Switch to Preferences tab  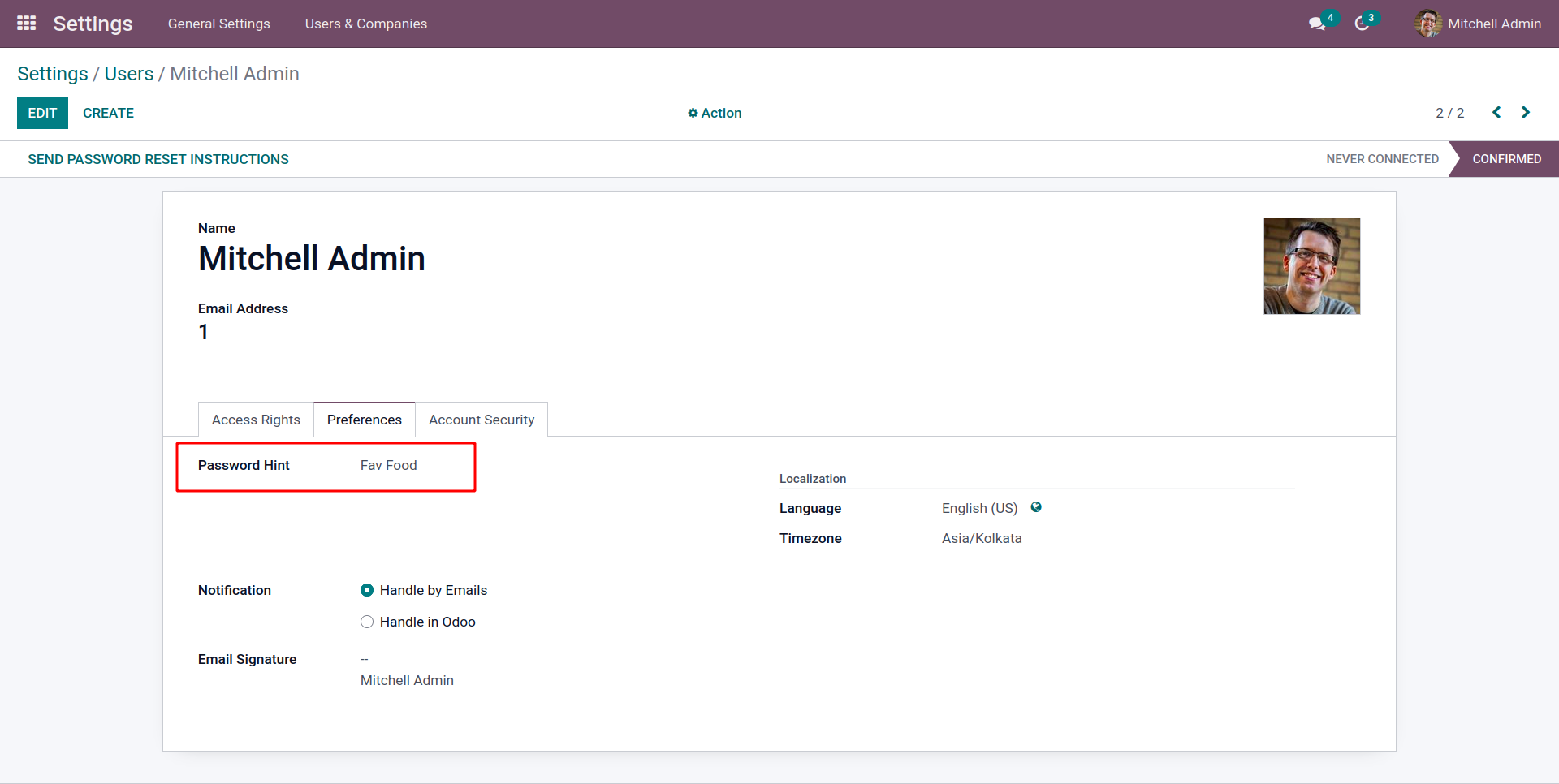pos(365,420)
